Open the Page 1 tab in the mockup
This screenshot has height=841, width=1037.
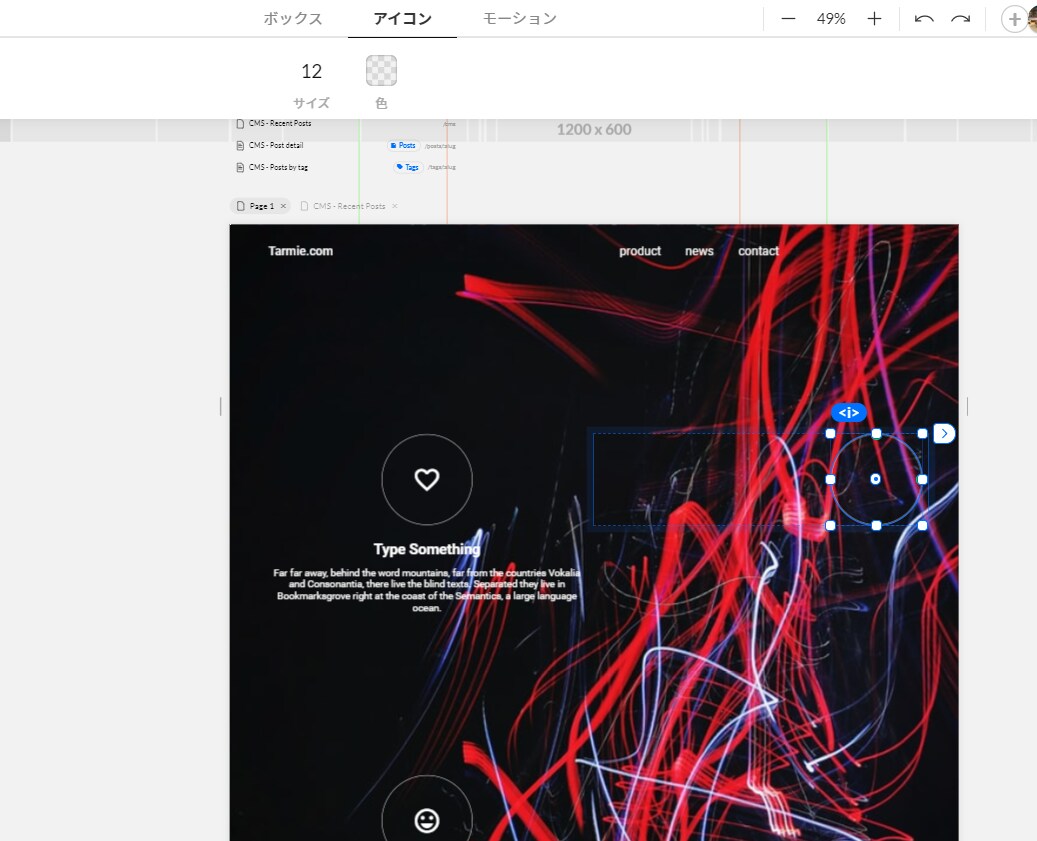click(x=261, y=206)
